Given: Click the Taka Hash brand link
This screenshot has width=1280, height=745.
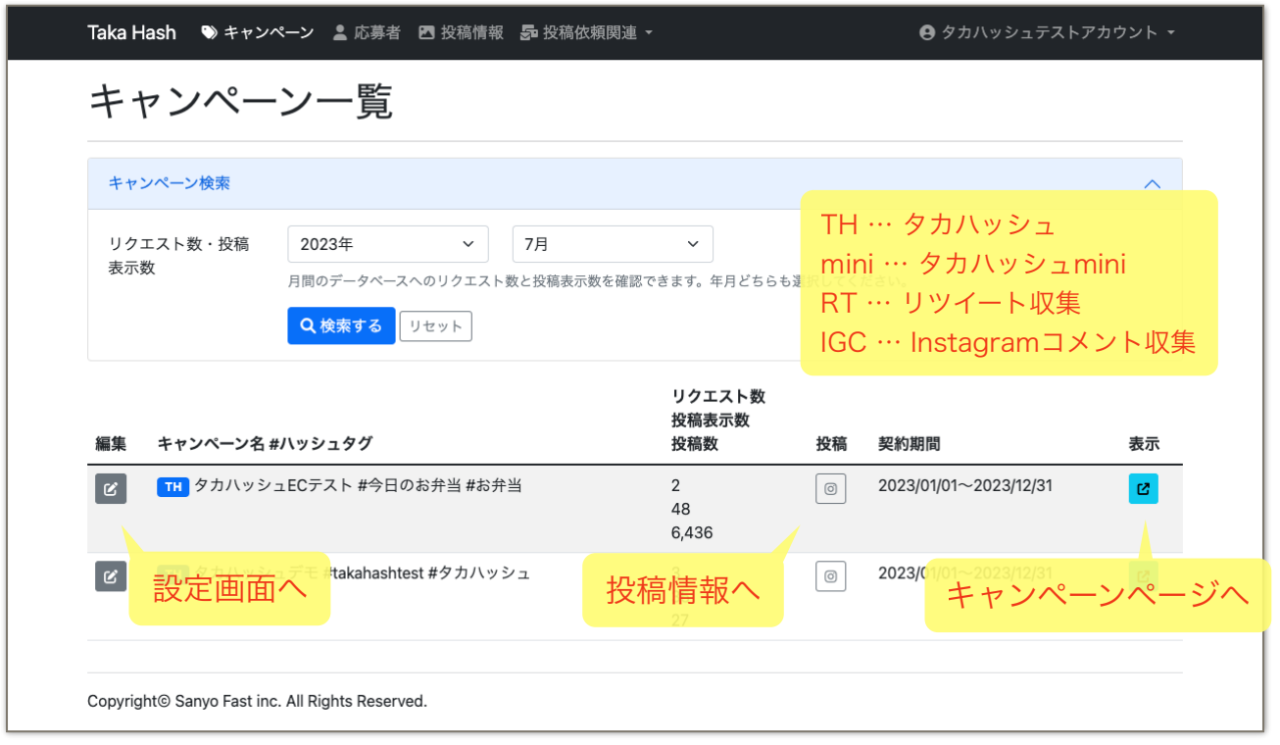Looking at the screenshot, I should 131,33.
